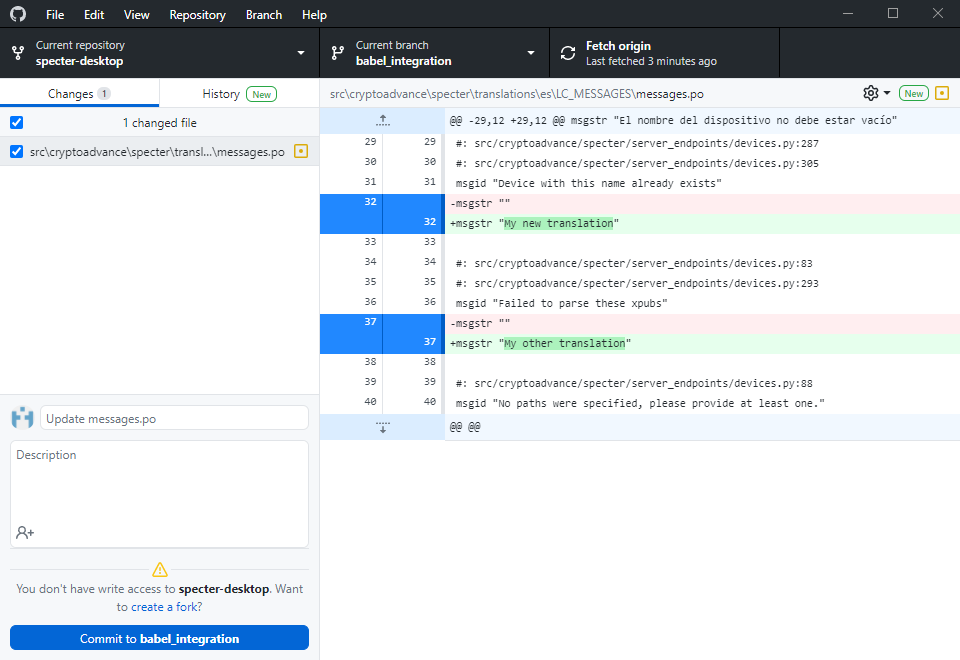Toggle selection of removed line 37
Screen dimensions: 960x660
click(x=382, y=324)
